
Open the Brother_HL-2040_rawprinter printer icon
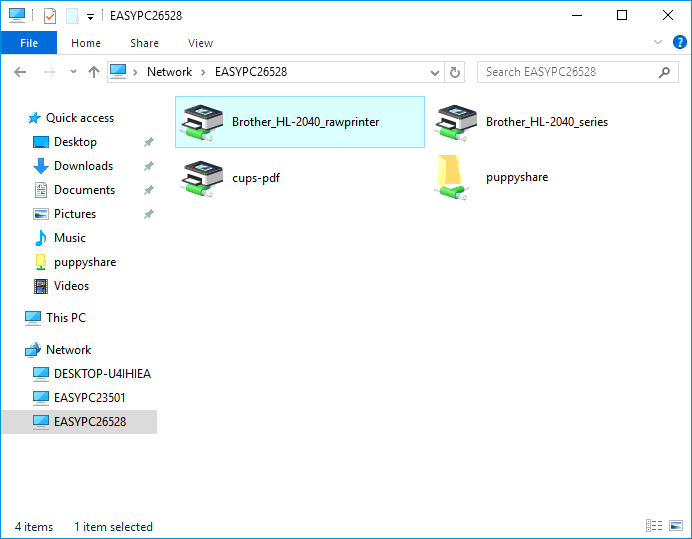coord(202,123)
